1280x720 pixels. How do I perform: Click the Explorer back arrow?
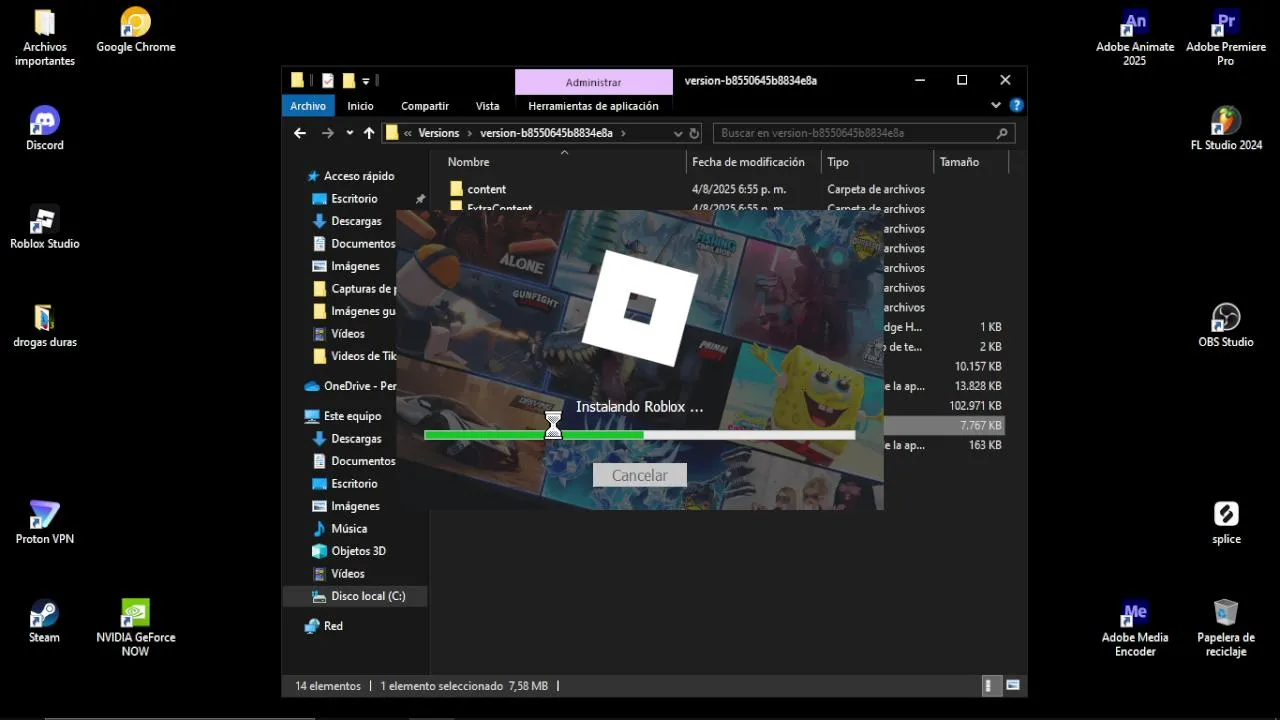point(300,133)
